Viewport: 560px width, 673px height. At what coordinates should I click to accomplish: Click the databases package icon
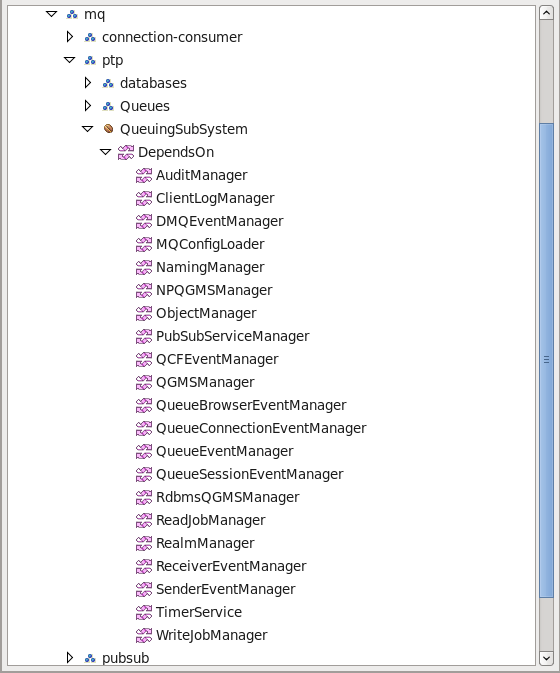(x=108, y=83)
